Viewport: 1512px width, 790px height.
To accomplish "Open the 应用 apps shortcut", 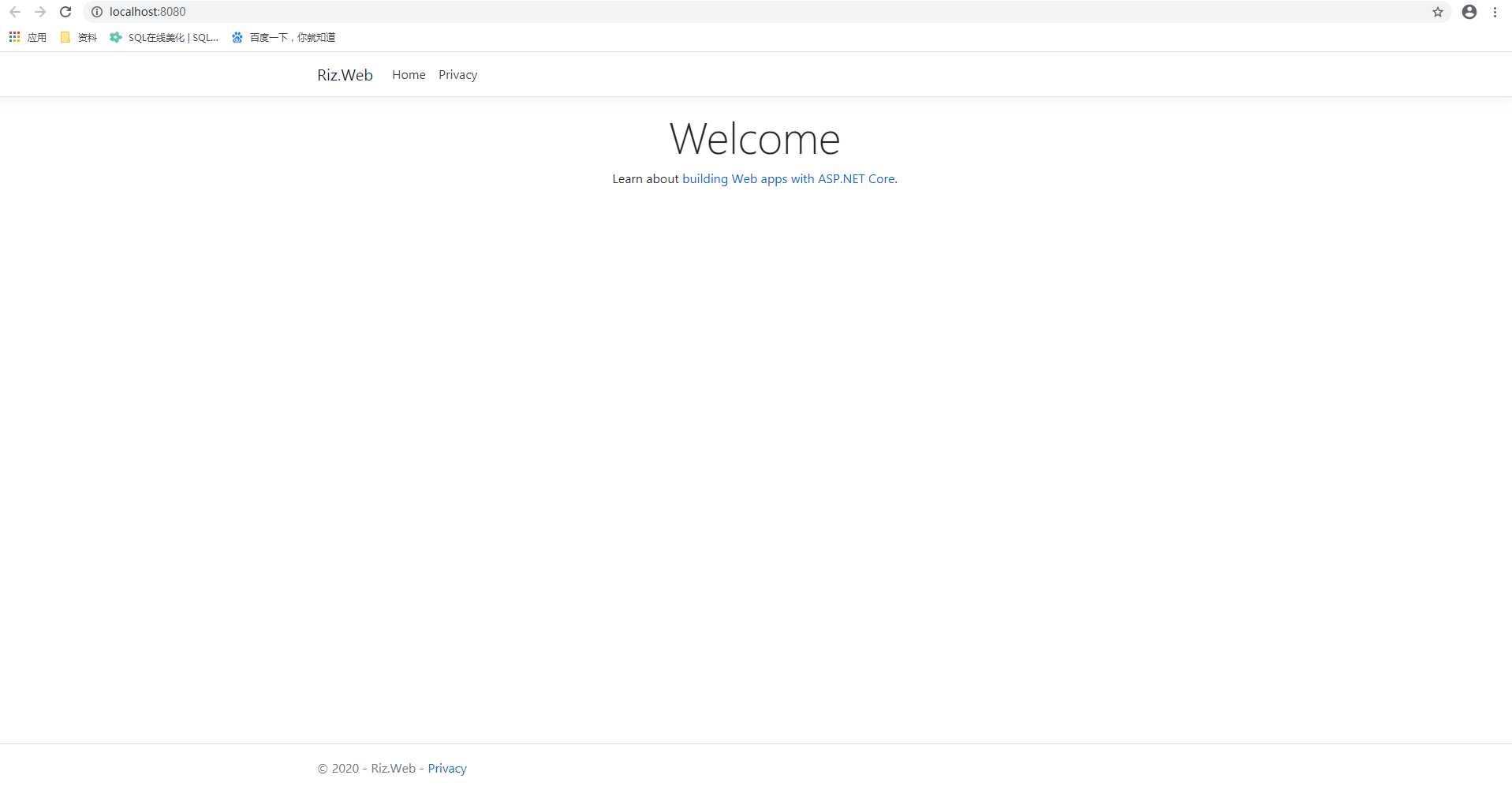I will pos(28,37).
